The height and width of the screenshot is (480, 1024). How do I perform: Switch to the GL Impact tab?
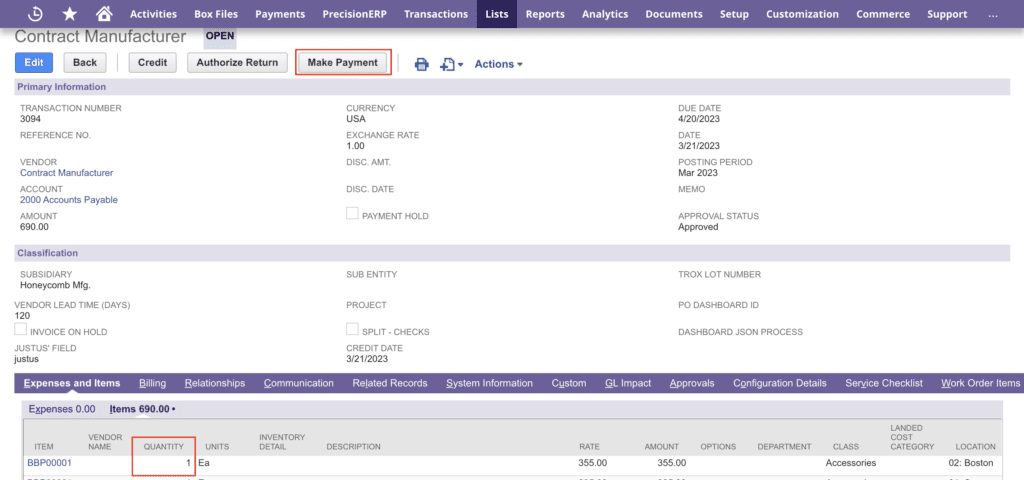(628, 383)
